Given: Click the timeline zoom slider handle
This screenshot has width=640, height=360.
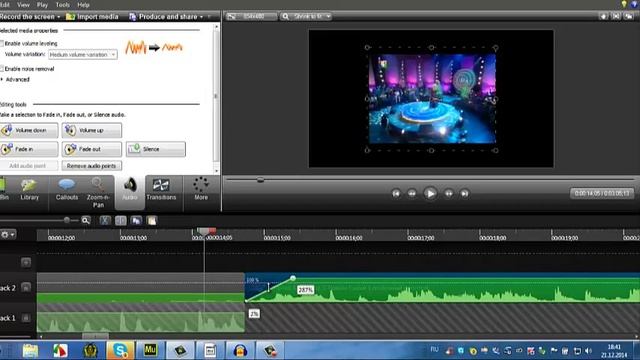Looking at the screenshot, I should [x=67, y=220].
